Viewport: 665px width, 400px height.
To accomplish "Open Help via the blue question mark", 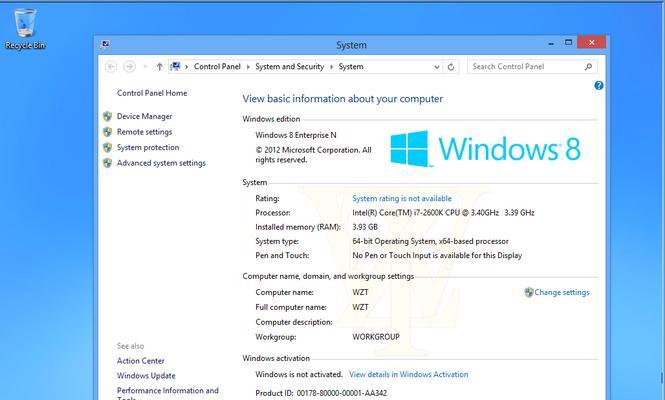I will point(598,86).
